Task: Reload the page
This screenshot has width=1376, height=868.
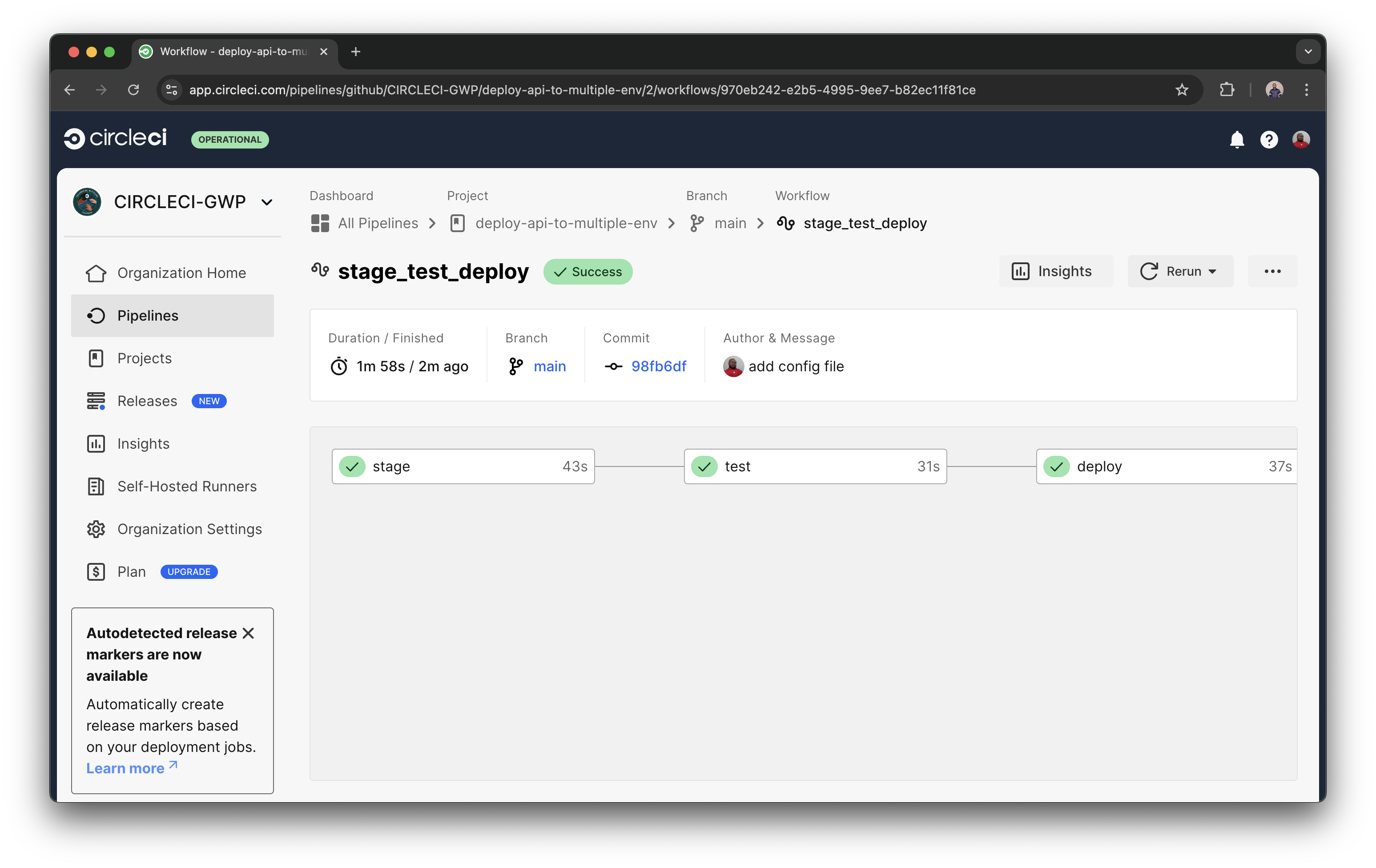Action: (134, 90)
